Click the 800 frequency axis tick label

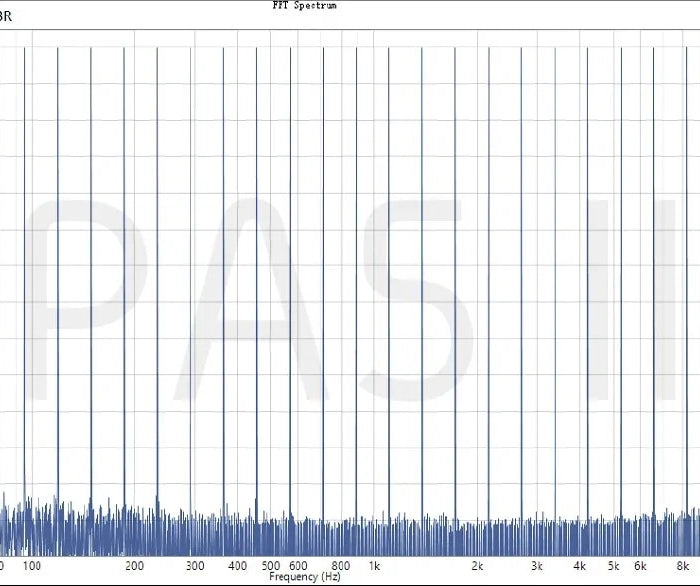(341, 566)
